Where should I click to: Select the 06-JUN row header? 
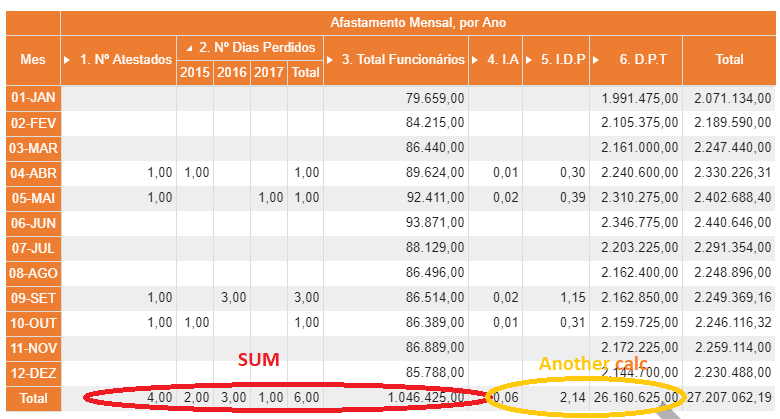[x=33, y=223]
